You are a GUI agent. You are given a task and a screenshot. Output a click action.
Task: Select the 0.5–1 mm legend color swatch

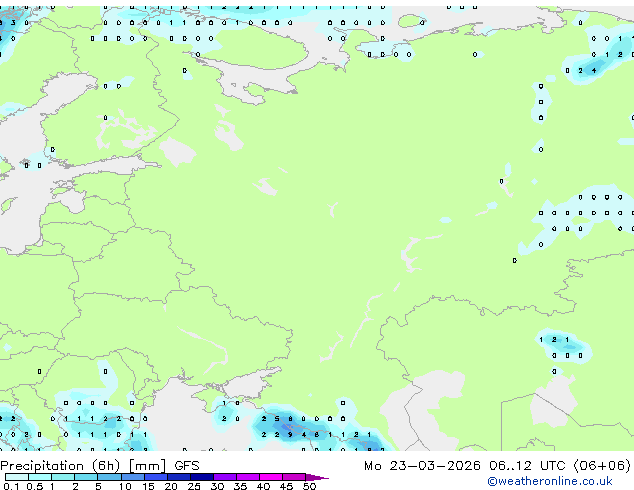click(x=40, y=477)
